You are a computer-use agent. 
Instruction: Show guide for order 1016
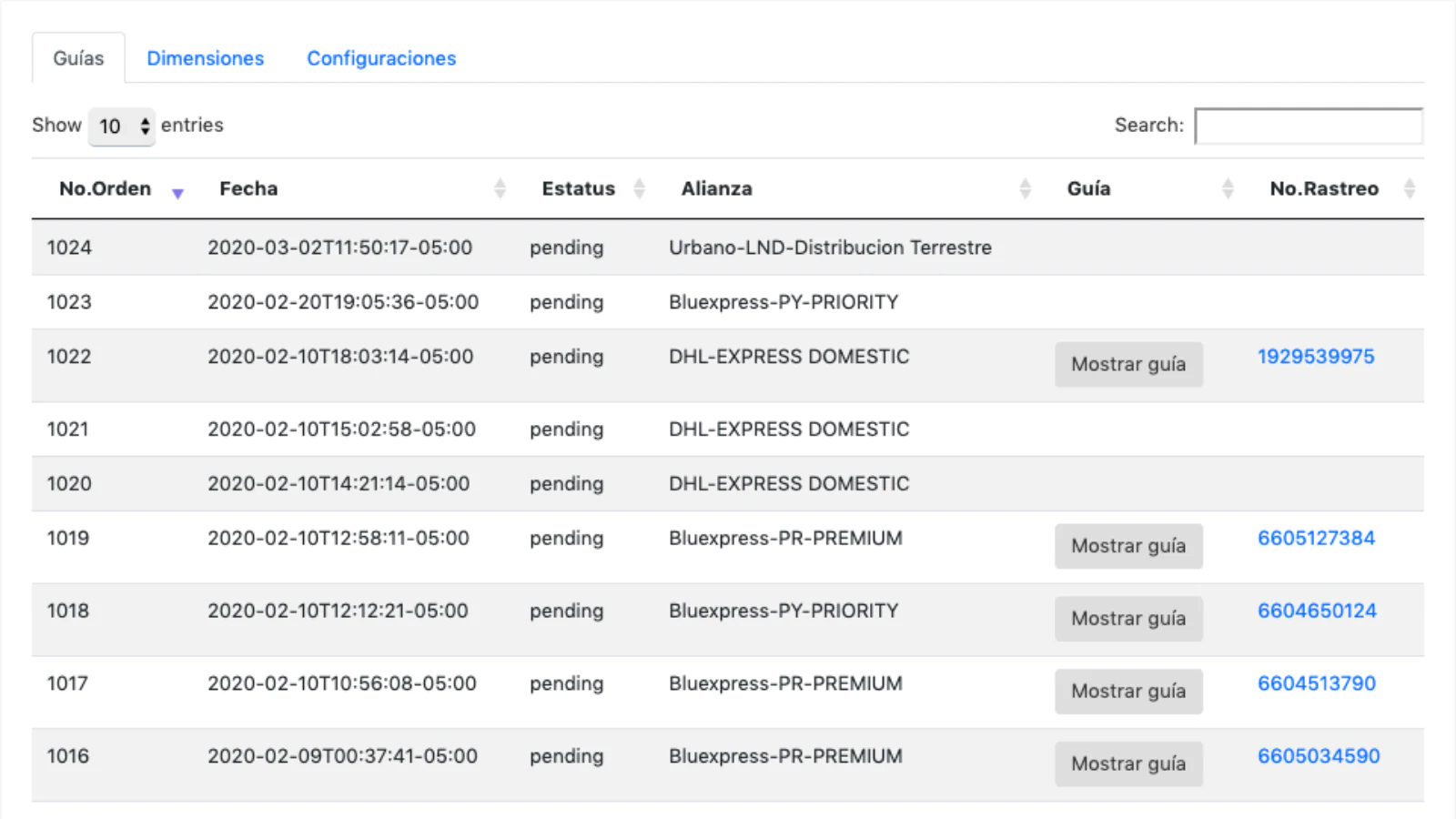(x=1128, y=763)
